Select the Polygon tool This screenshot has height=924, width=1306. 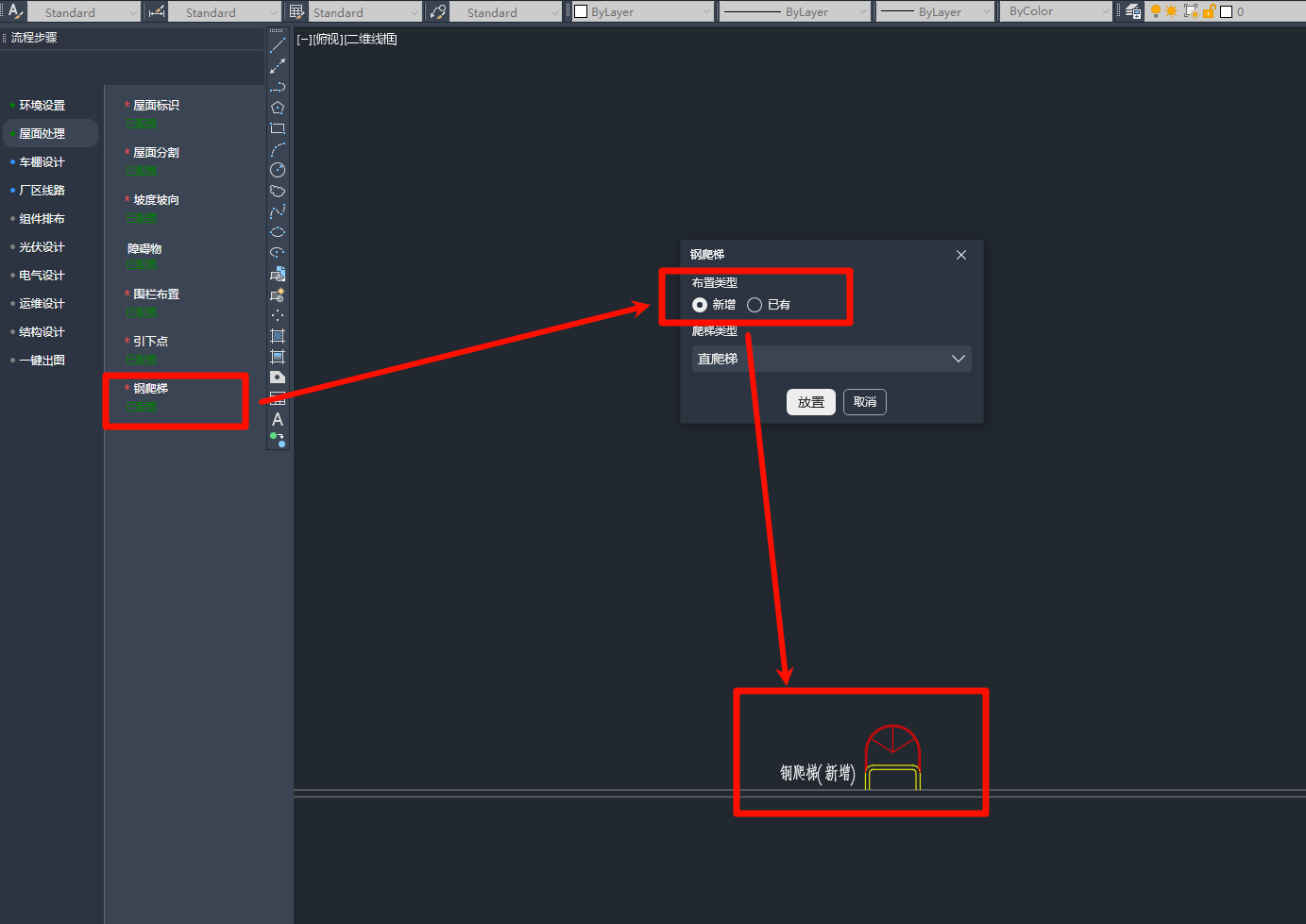(x=278, y=108)
